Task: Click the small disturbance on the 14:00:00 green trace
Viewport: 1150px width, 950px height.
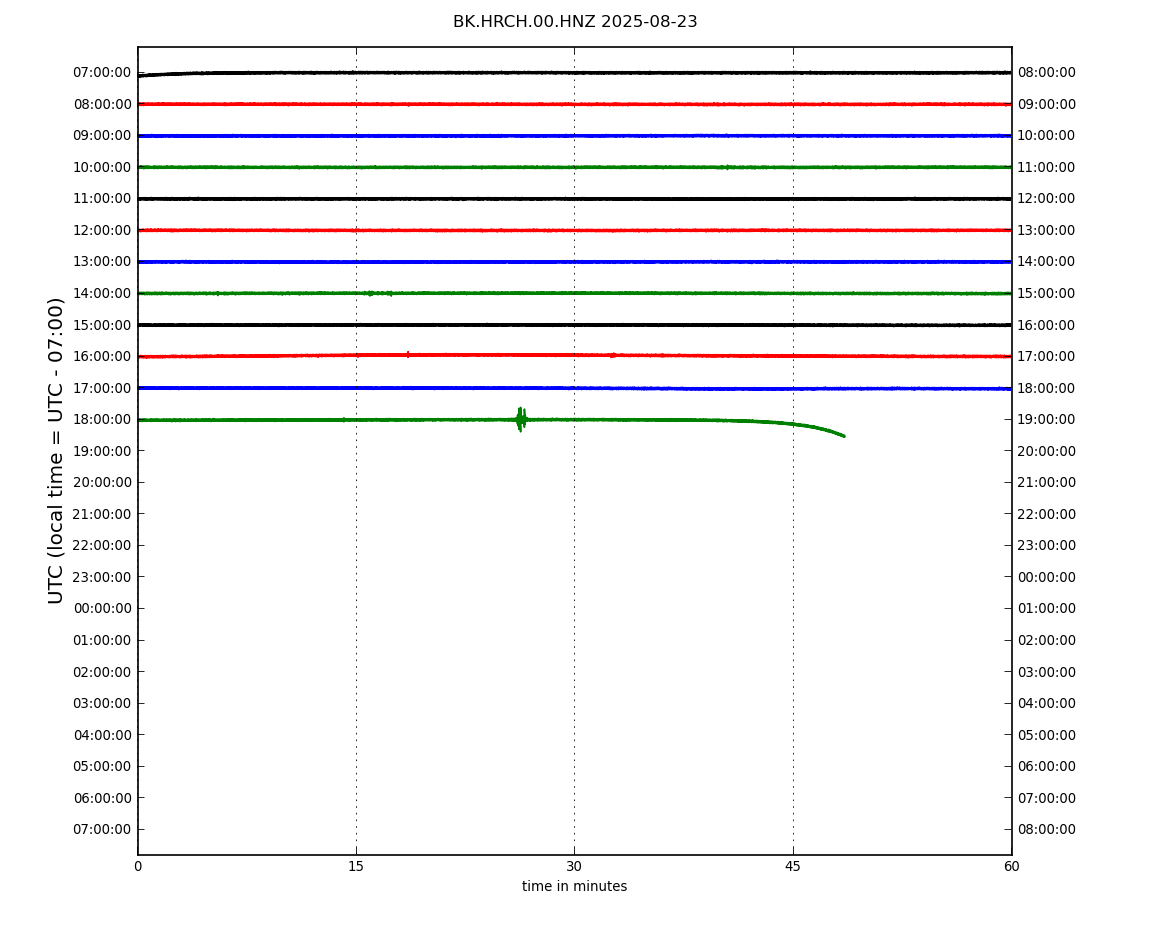Action: coord(379,293)
